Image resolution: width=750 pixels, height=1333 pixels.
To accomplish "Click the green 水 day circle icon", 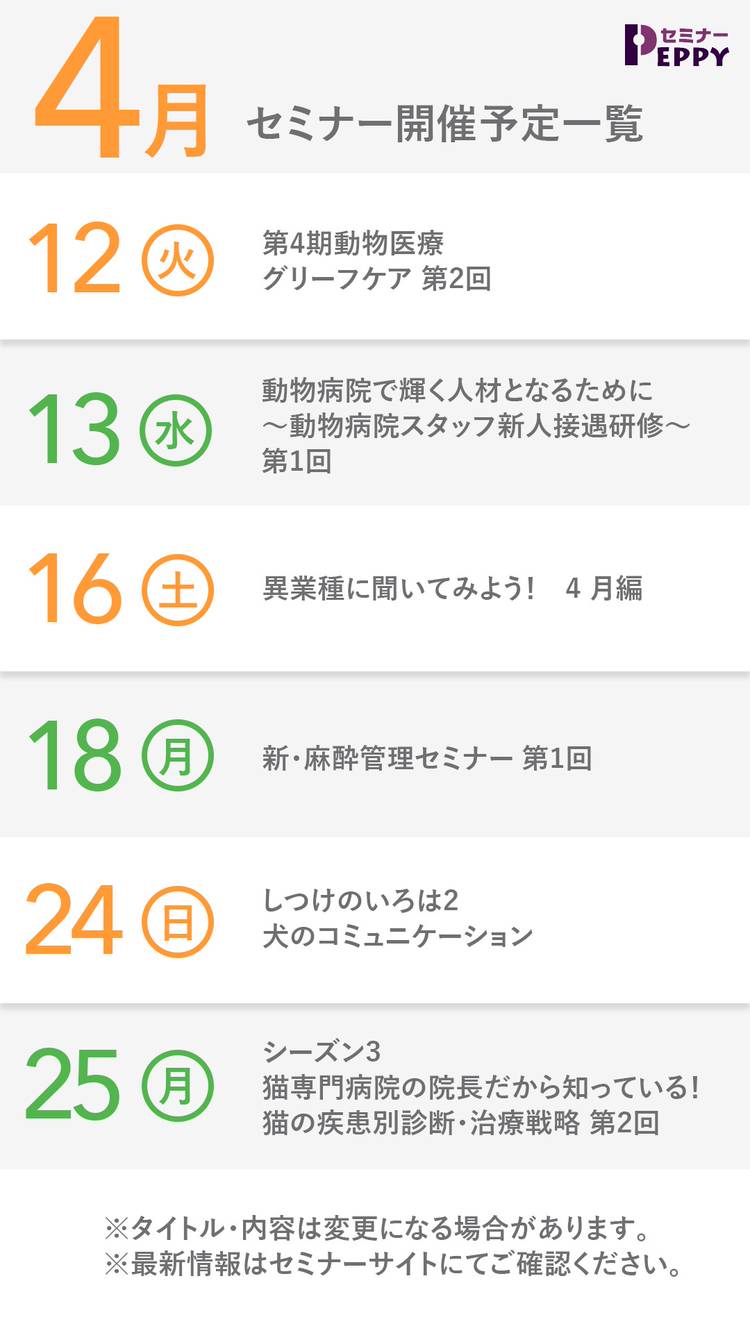I will click(x=177, y=430).
